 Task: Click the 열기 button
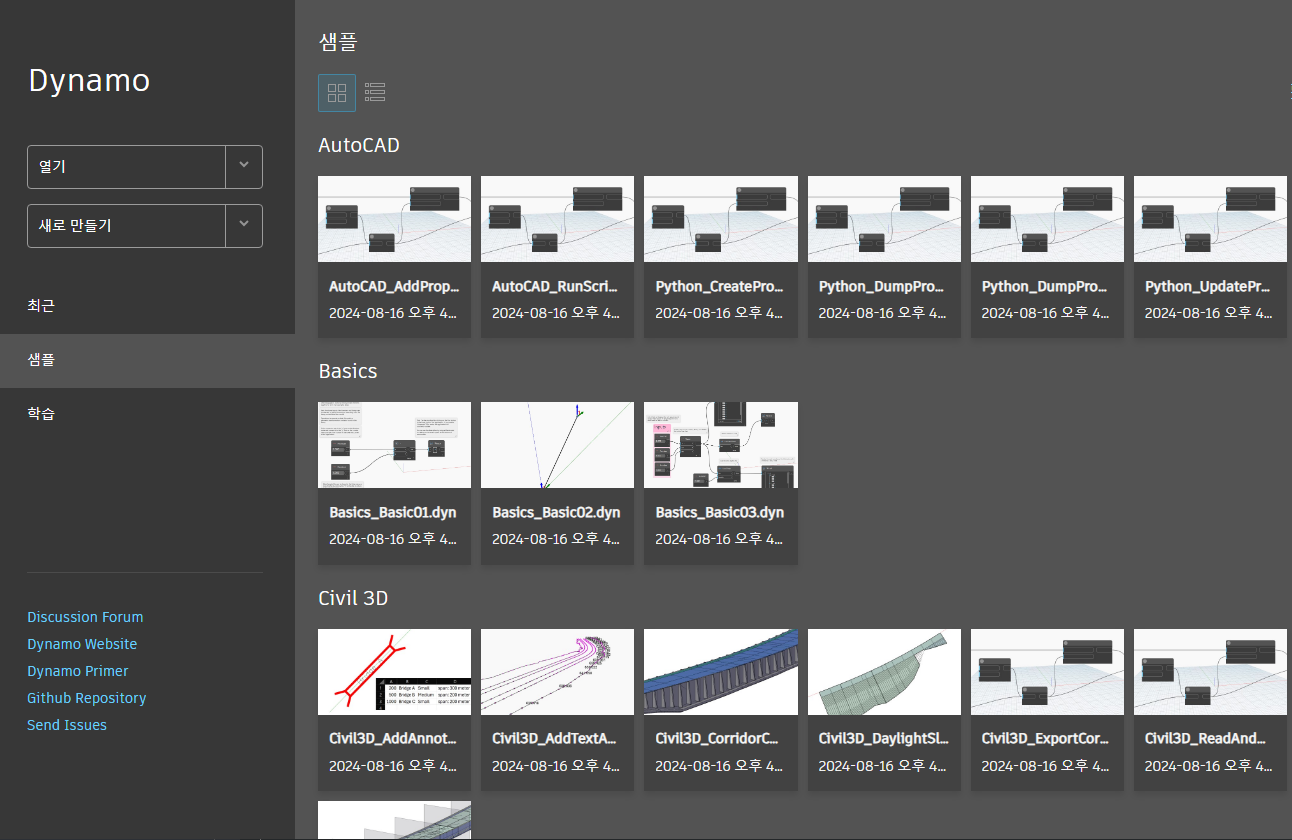126,167
